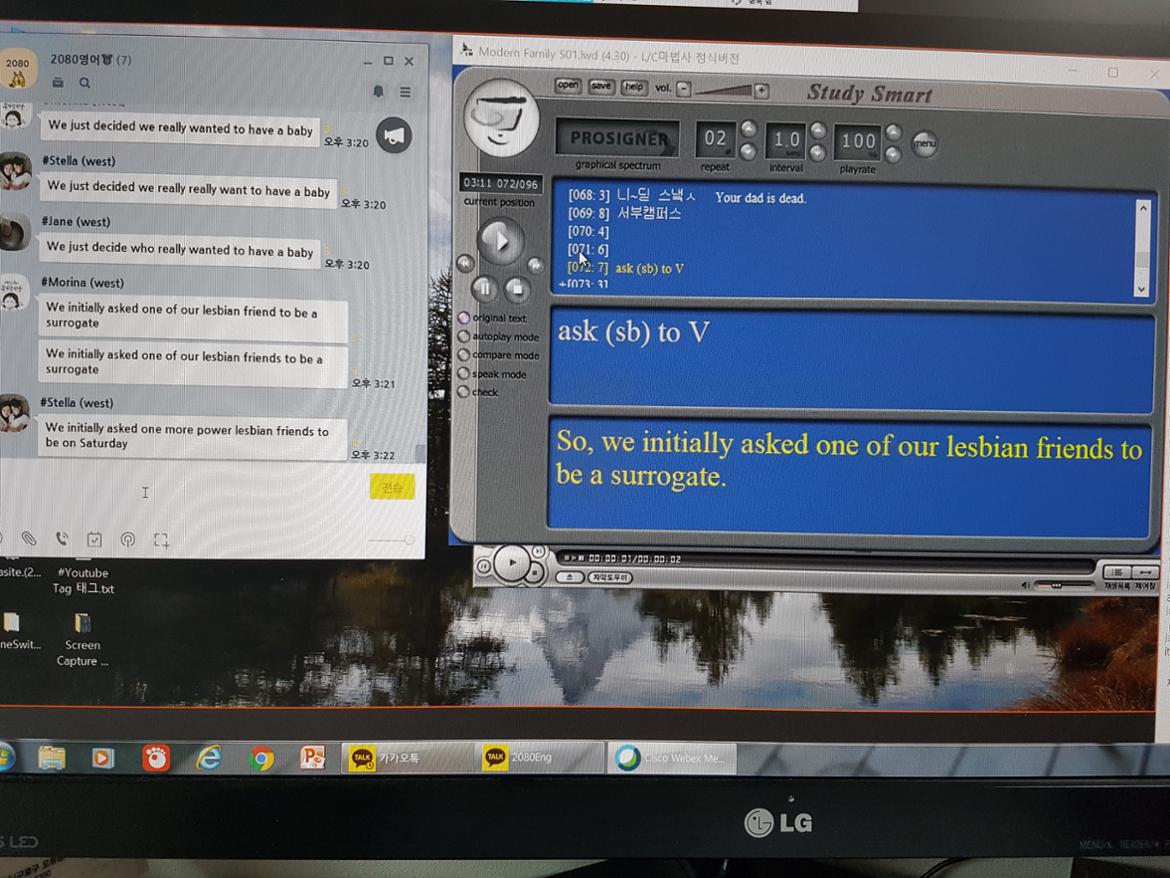Screen dimensions: 1170x878
Task: Open the megaphone notice button in chat
Action: coord(394,135)
